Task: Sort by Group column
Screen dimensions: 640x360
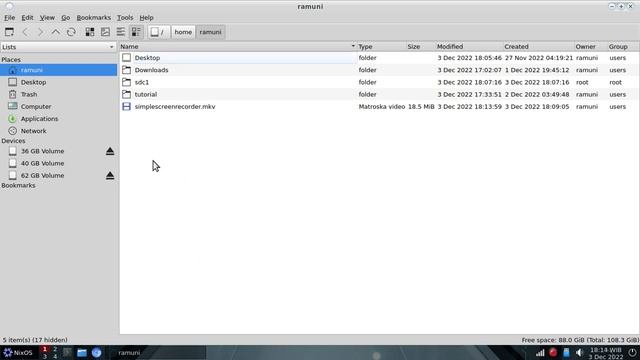Action: pos(623,47)
